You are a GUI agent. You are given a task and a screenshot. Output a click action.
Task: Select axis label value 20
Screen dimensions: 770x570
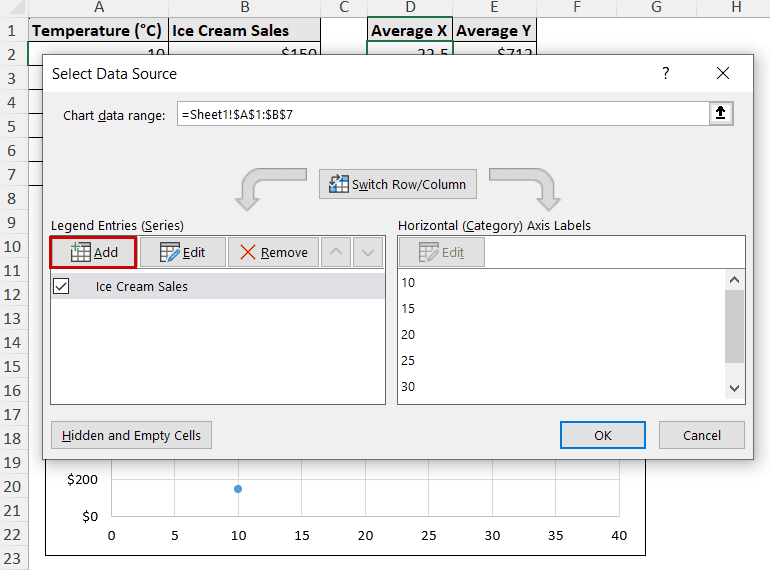408,335
